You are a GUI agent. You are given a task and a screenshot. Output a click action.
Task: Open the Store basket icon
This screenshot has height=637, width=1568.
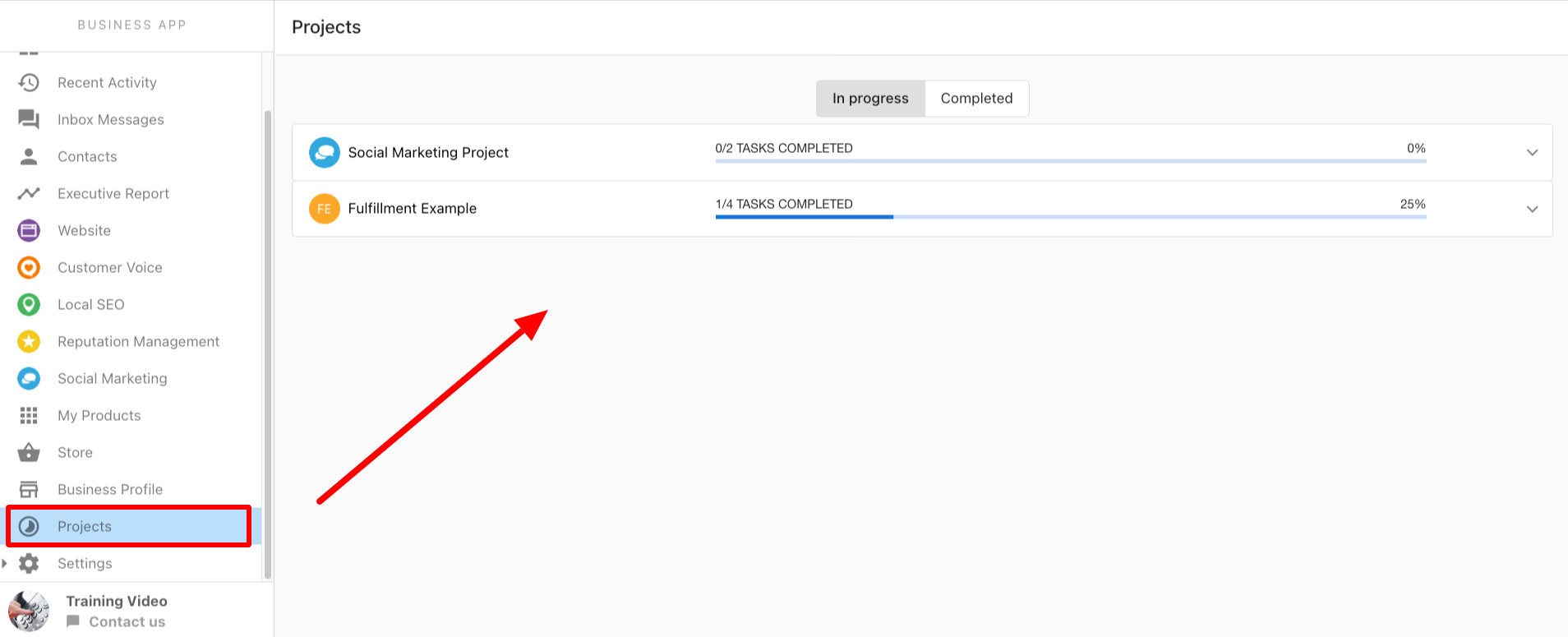29,453
